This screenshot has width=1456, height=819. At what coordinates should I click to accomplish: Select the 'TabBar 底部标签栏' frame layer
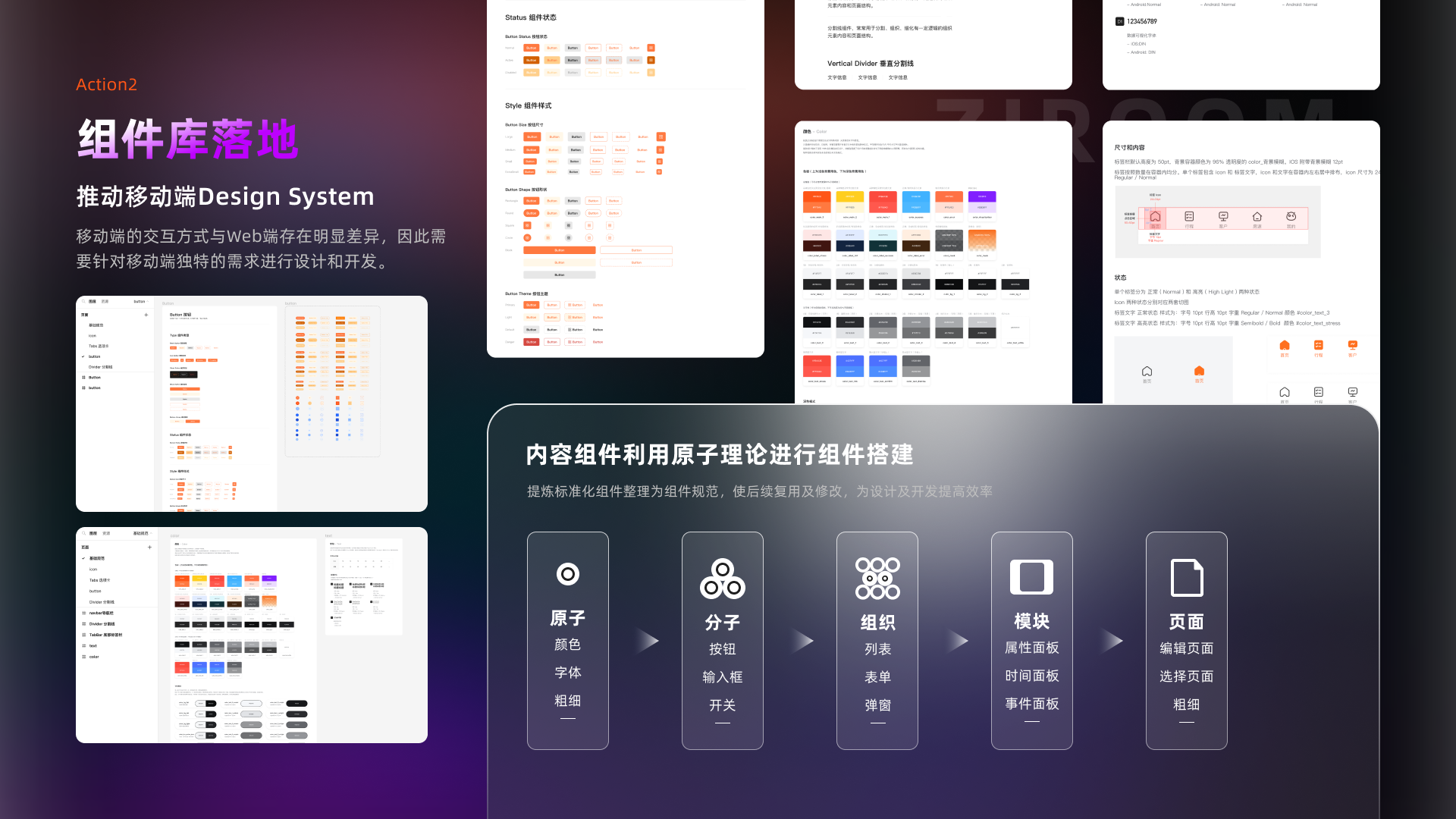click(105, 635)
